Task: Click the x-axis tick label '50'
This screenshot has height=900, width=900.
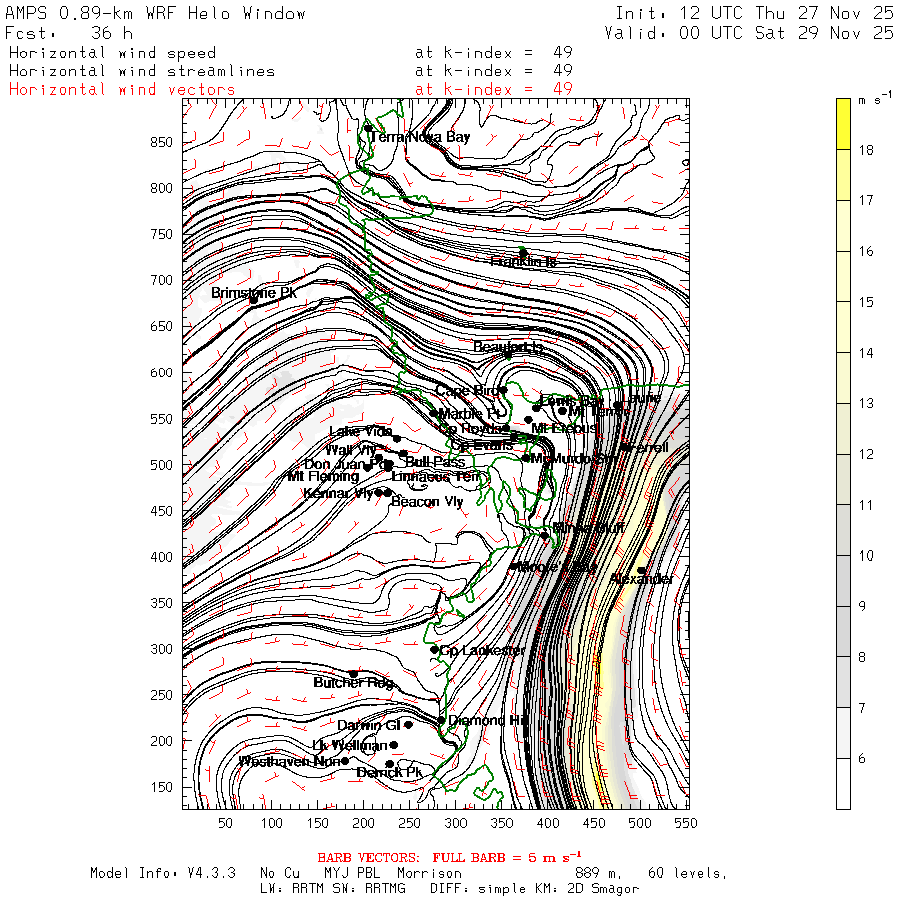Action: [x=226, y=823]
